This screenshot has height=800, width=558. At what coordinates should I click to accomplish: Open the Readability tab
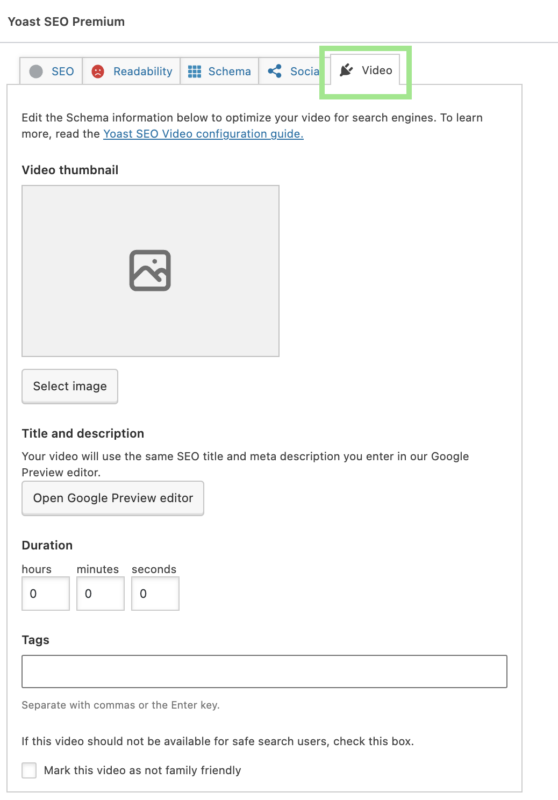point(132,71)
